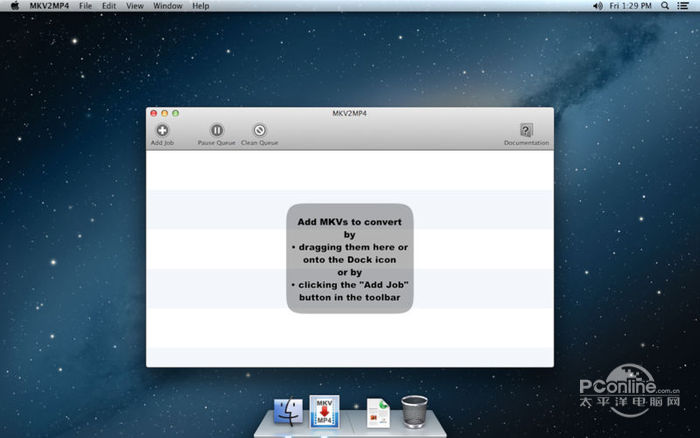Click the document icon in the Dock
This screenshot has width=700, height=438.
pos(377,412)
